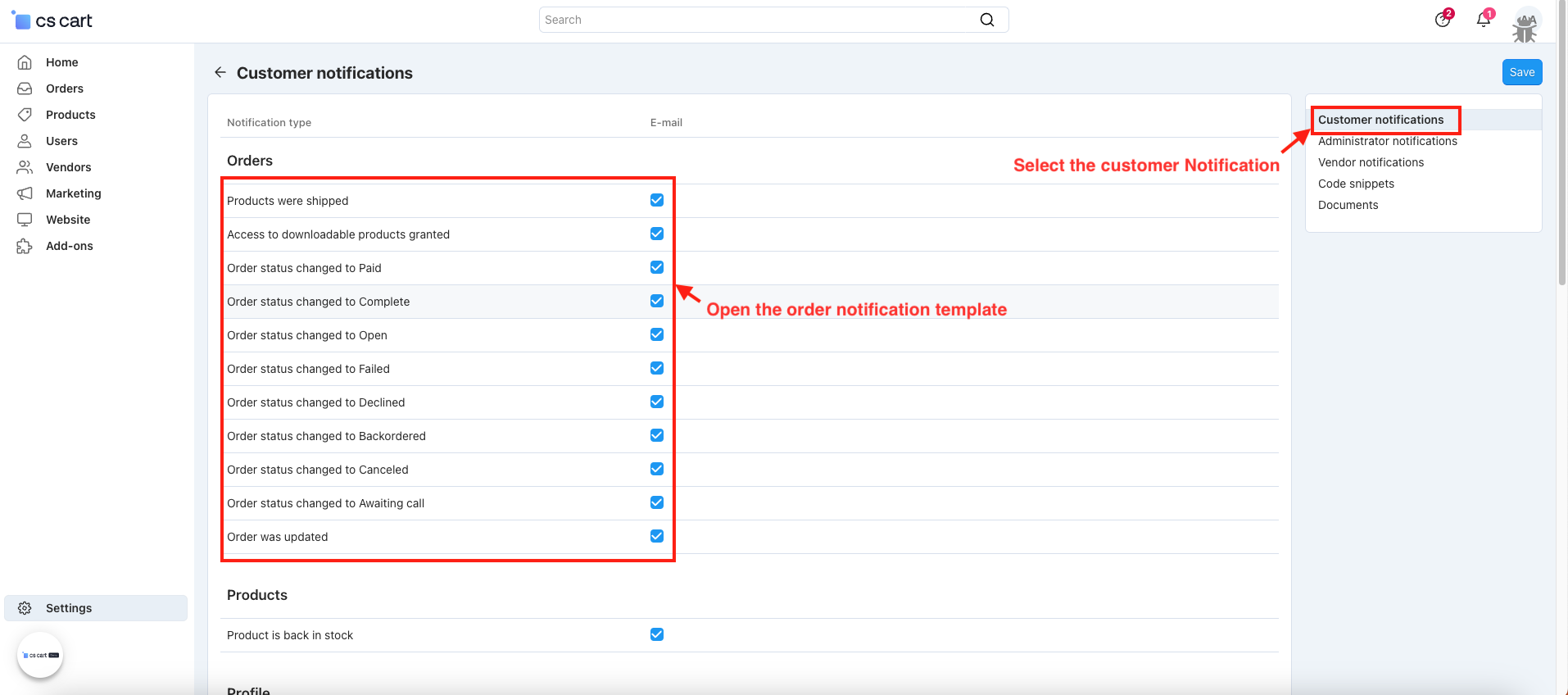
Task: Open Order was updated template
Action: pos(277,537)
